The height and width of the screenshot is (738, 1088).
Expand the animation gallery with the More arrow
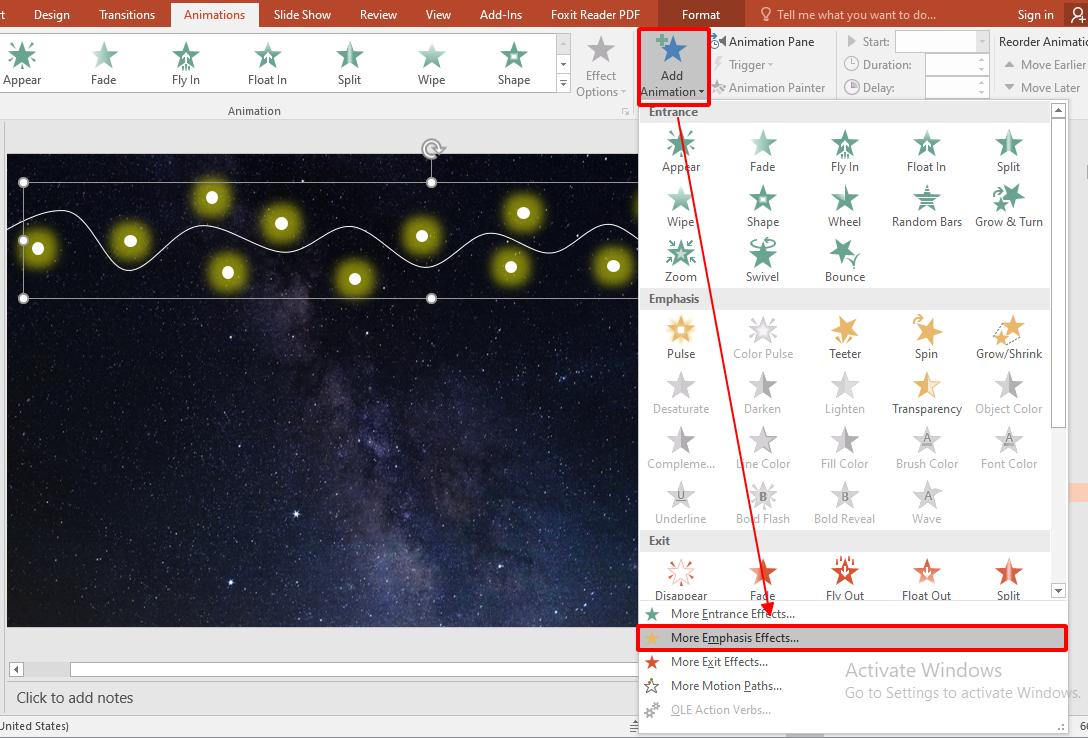563,84
